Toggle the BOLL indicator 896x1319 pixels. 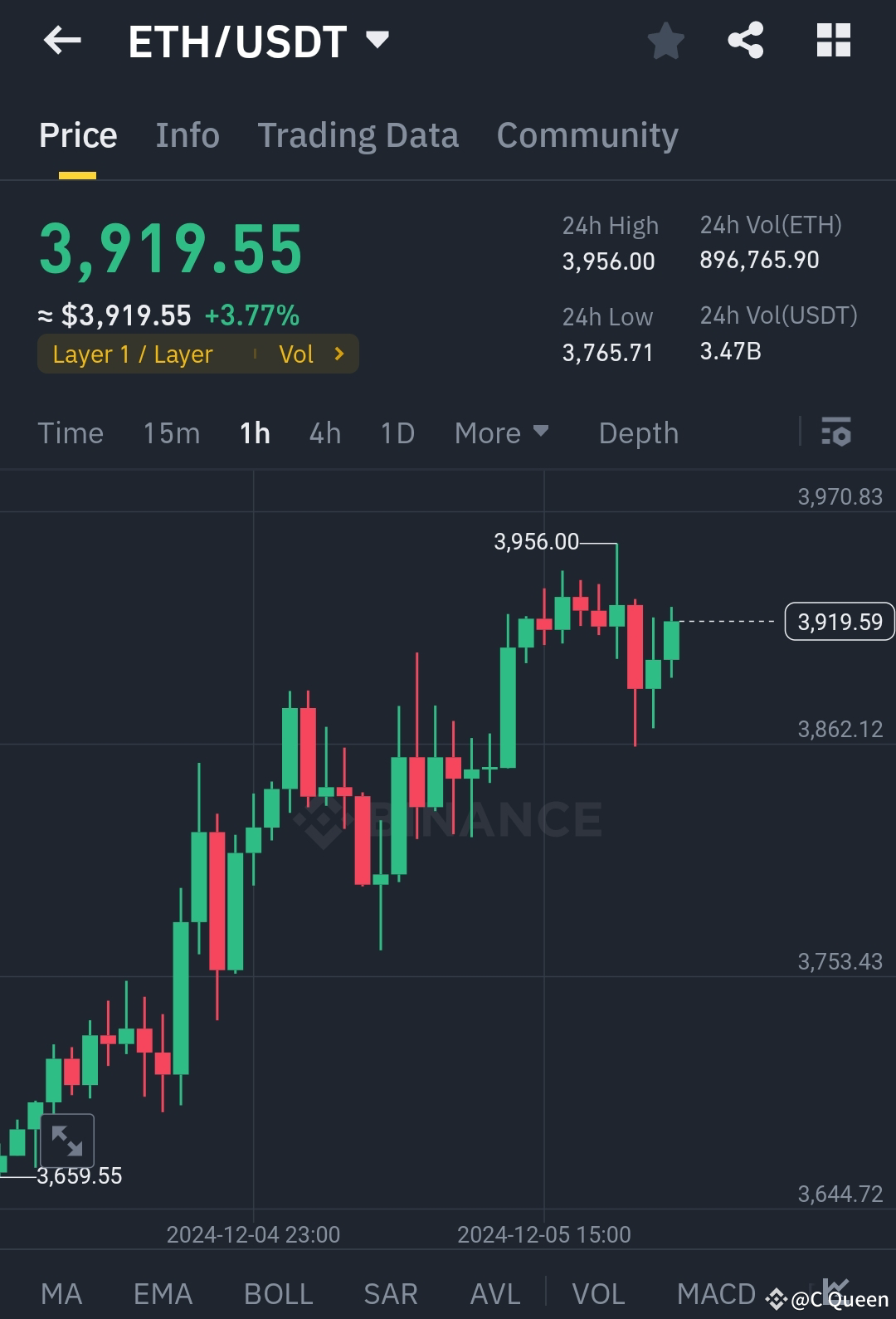pos(278,1292)
